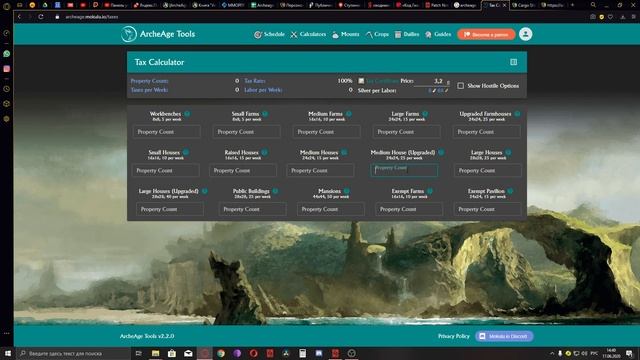Click the Labor per Week label
This screenshot has height=360, width=640.
[x=263, y=90]
